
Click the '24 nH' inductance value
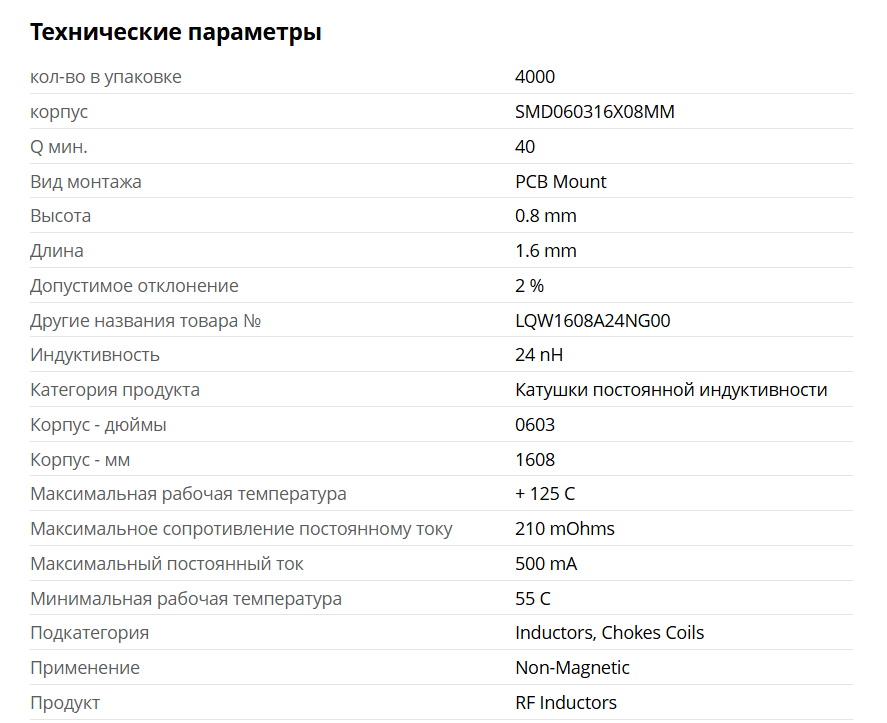[x=539, y=355]
